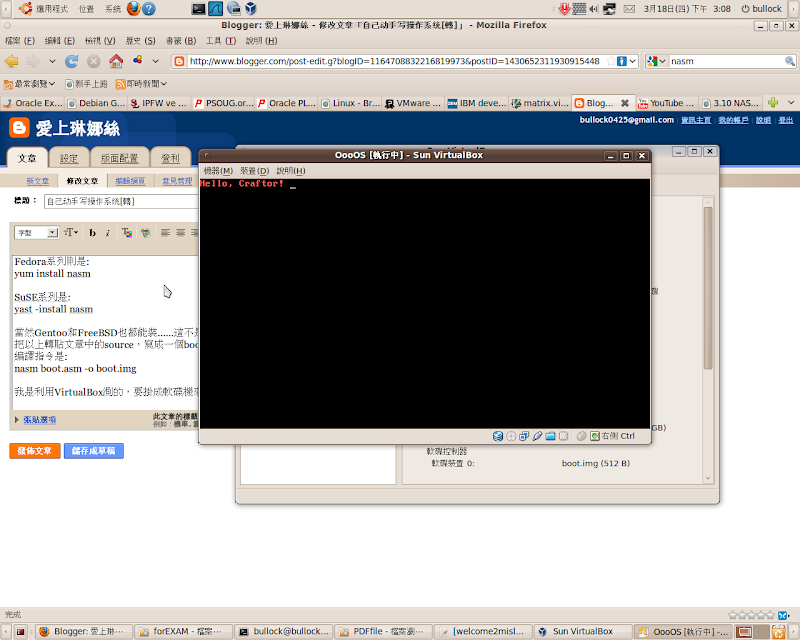Open font size dropdown in editor
The image size is (800, 640).
pyautogui.click(x=71, y=233)
